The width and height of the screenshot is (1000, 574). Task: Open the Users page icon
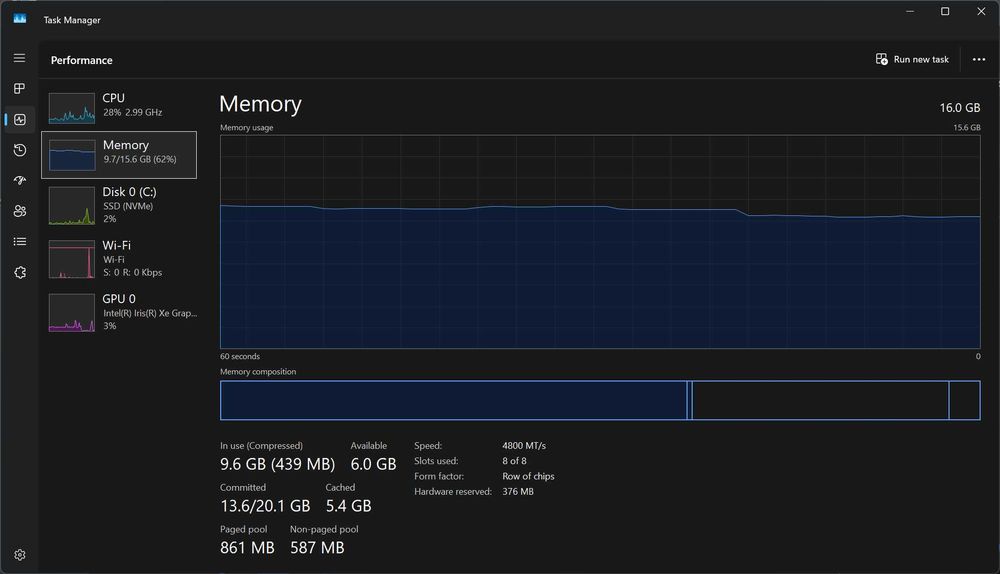20,211
